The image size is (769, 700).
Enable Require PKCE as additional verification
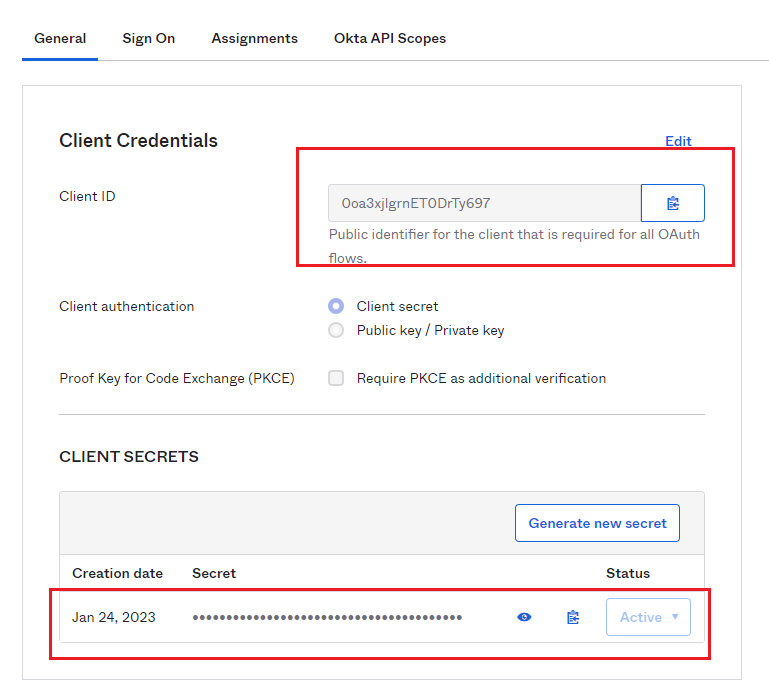coord(336,378)
